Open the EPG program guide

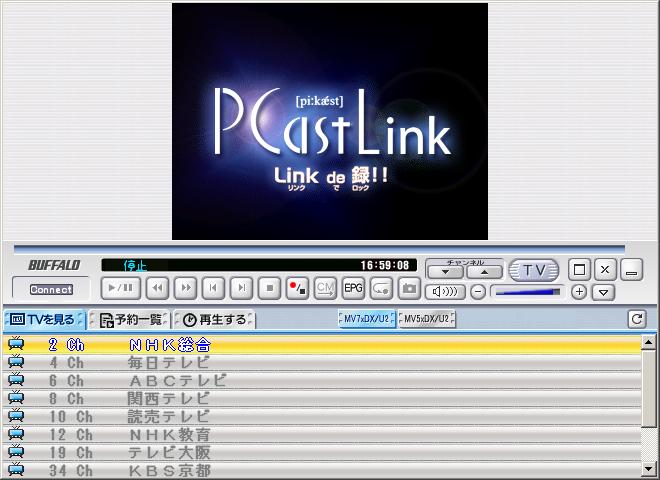tap(353, 288)
